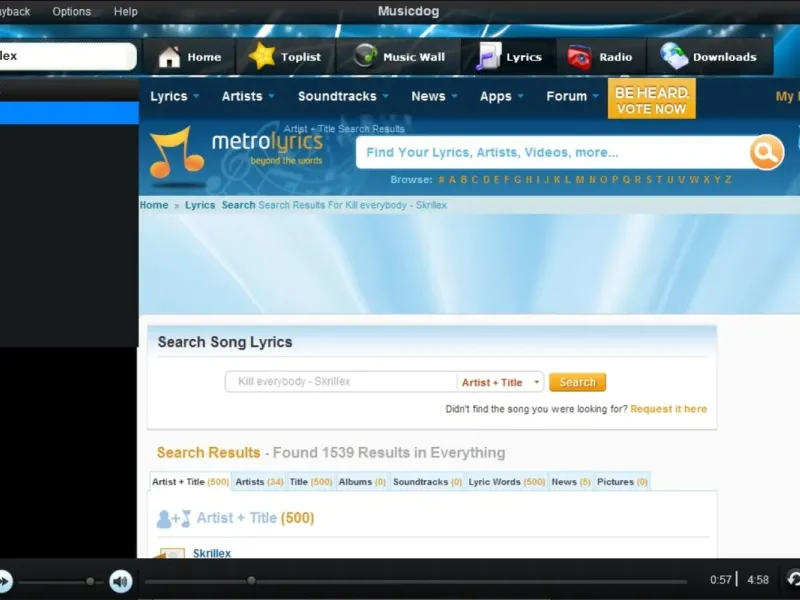Click the song progress slider knob
The height and width of the screenshot is (600, 800).
click(251, 581)
